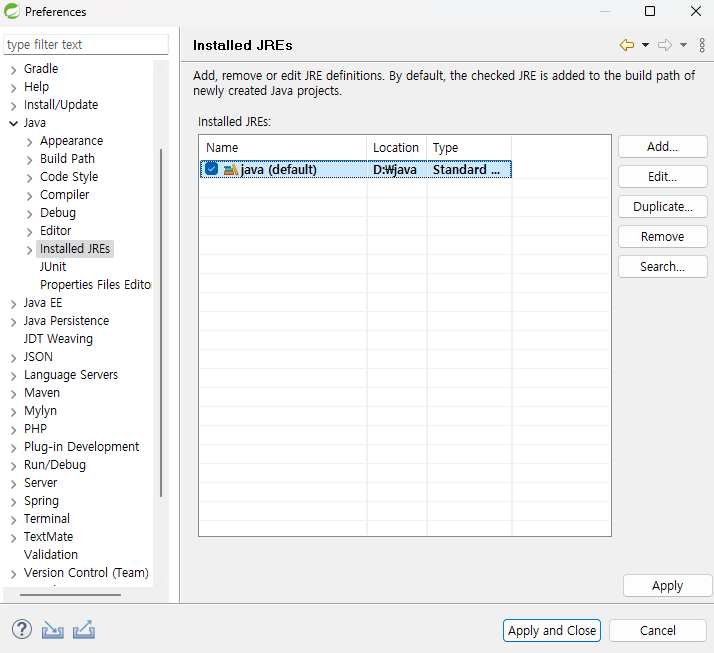Sort by the Type column header
The width and height of the screenshot is (714, 653).
[469, 148]
